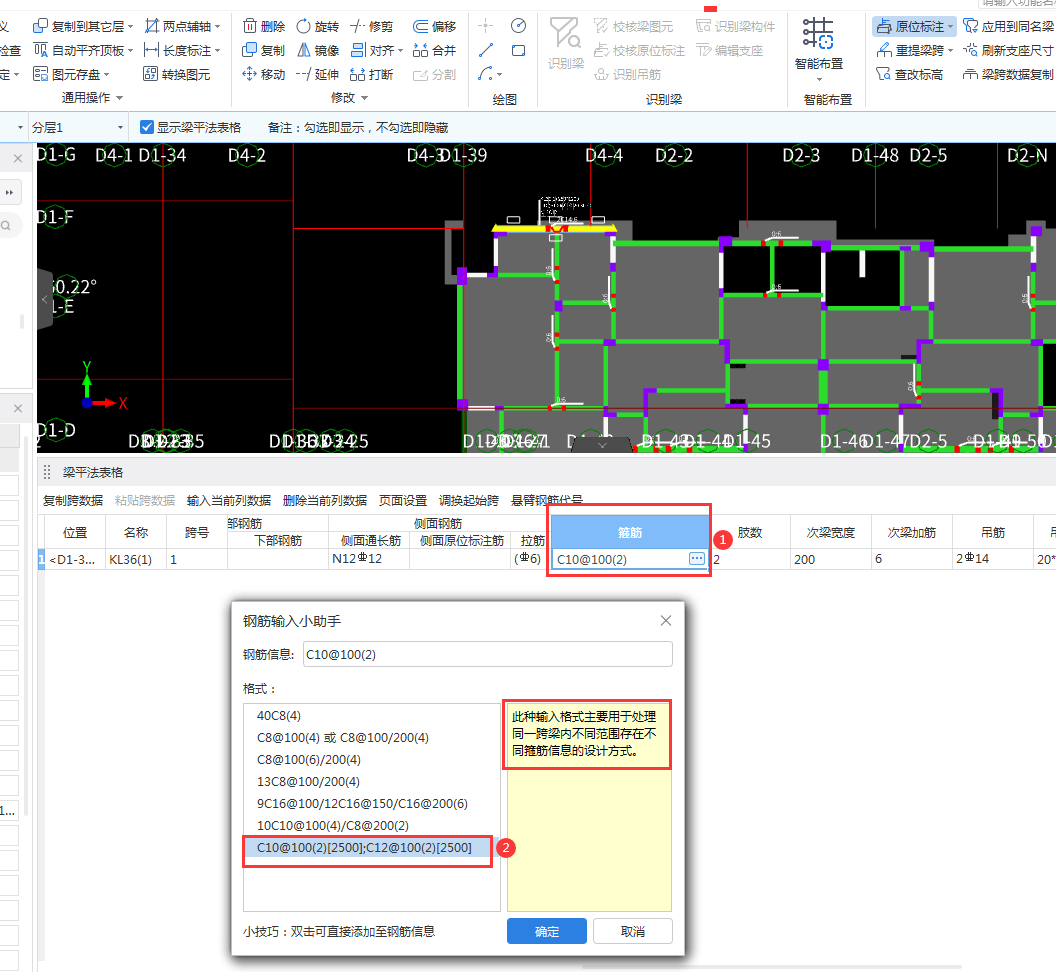The image size is (1056, 972).
Task: Open 页面设置 menu item
Action: pos(403,500)
